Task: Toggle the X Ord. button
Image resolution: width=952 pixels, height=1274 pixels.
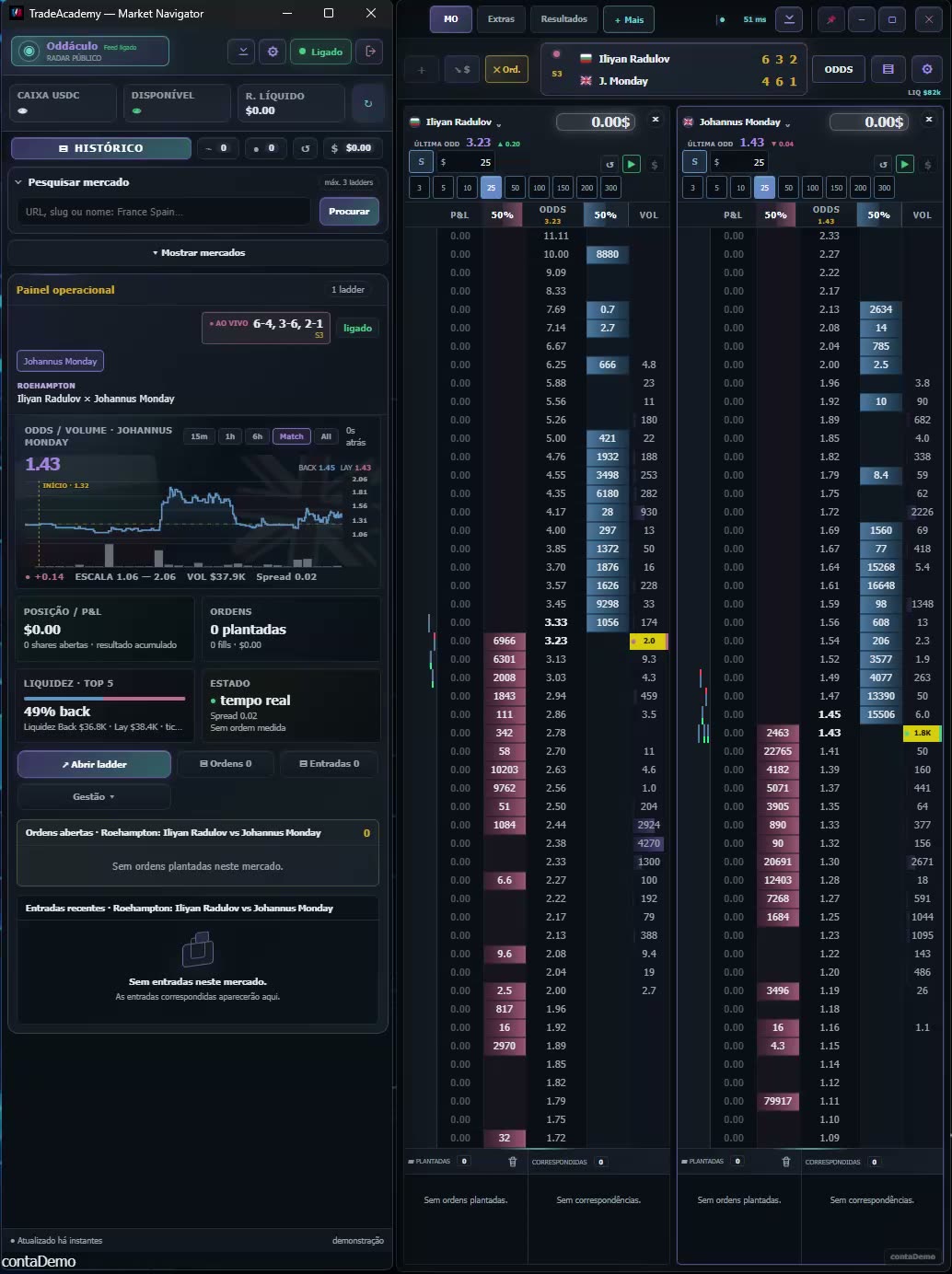Action: [506, 69]
